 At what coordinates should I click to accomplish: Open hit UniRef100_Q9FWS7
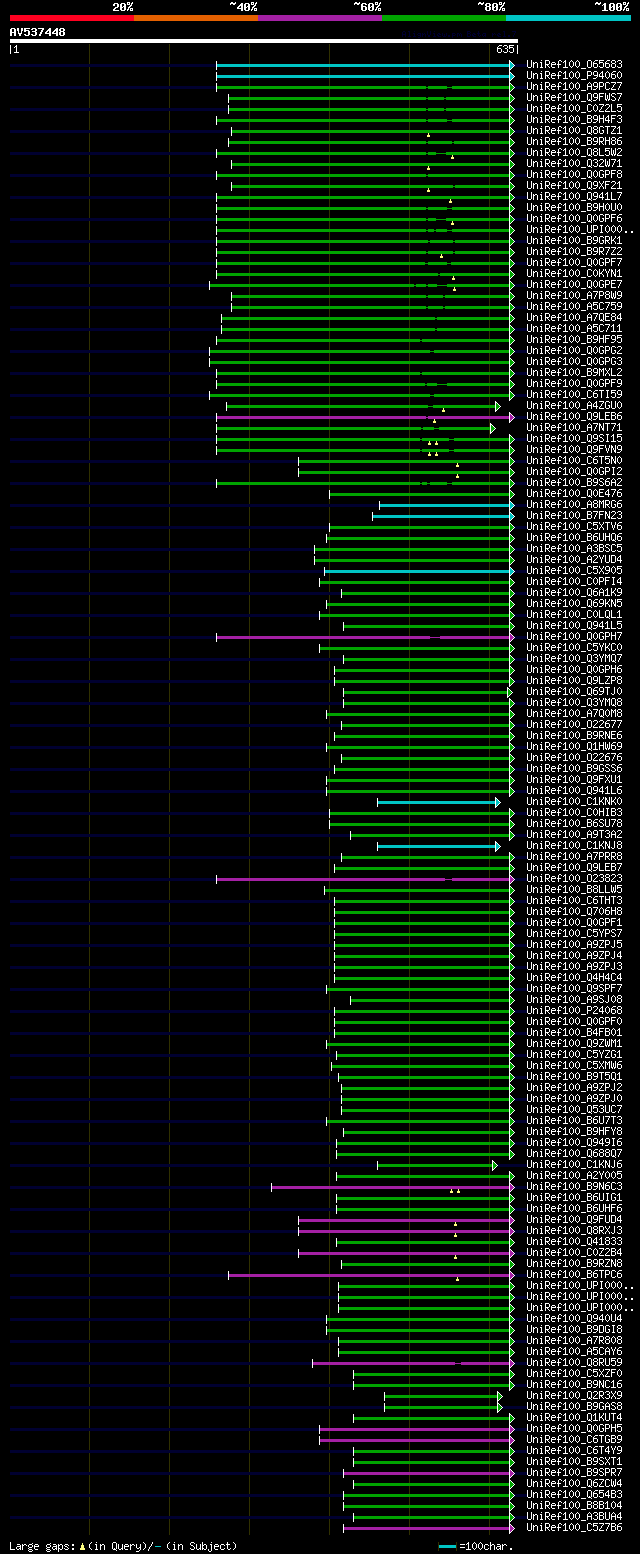(x=574, y=97)
